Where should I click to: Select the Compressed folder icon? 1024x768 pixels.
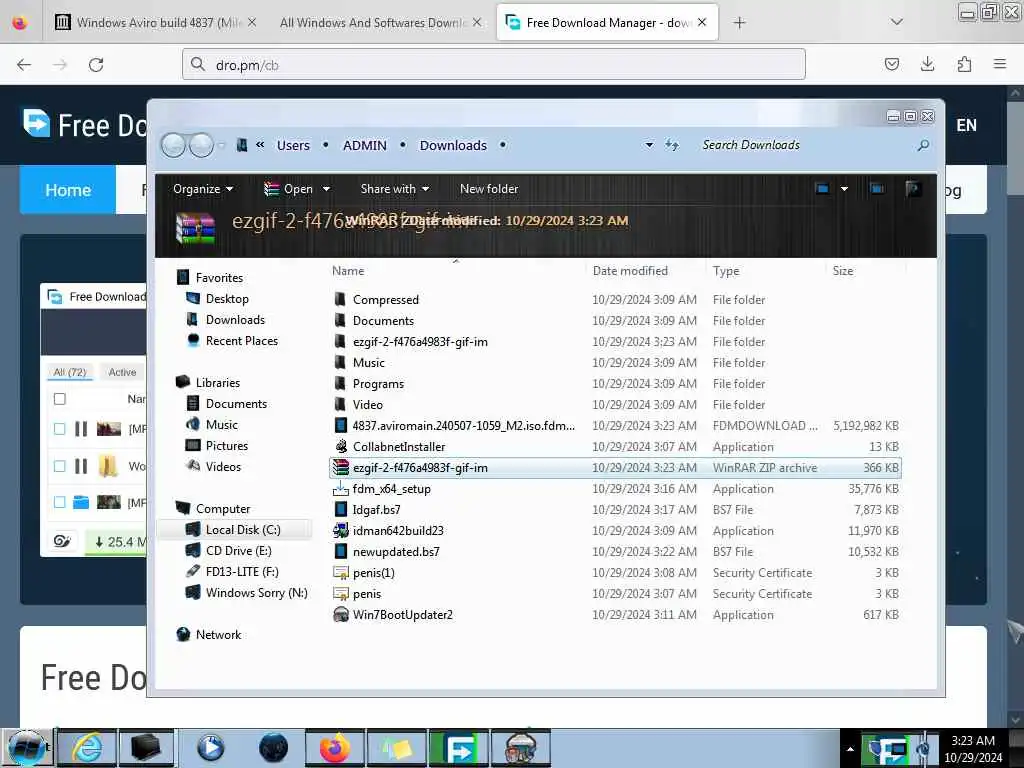340,299
